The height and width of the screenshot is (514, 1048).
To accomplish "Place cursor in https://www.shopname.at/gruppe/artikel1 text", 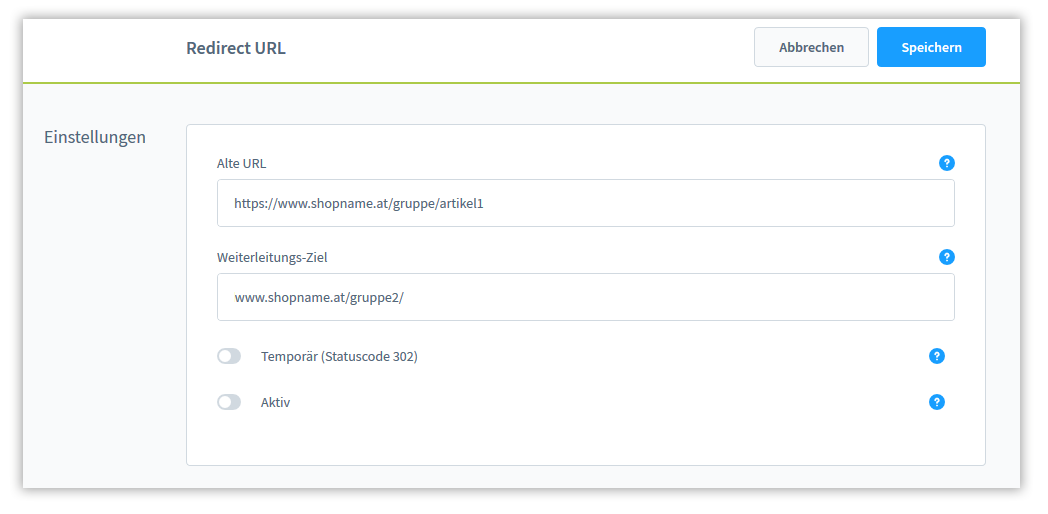I will [x=358, y=204].
